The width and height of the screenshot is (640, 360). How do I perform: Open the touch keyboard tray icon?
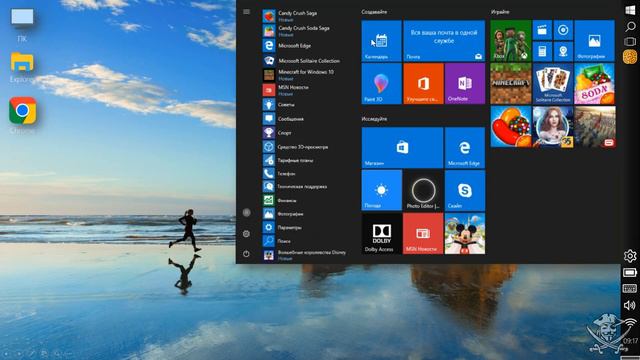click(x=630, y=289)
